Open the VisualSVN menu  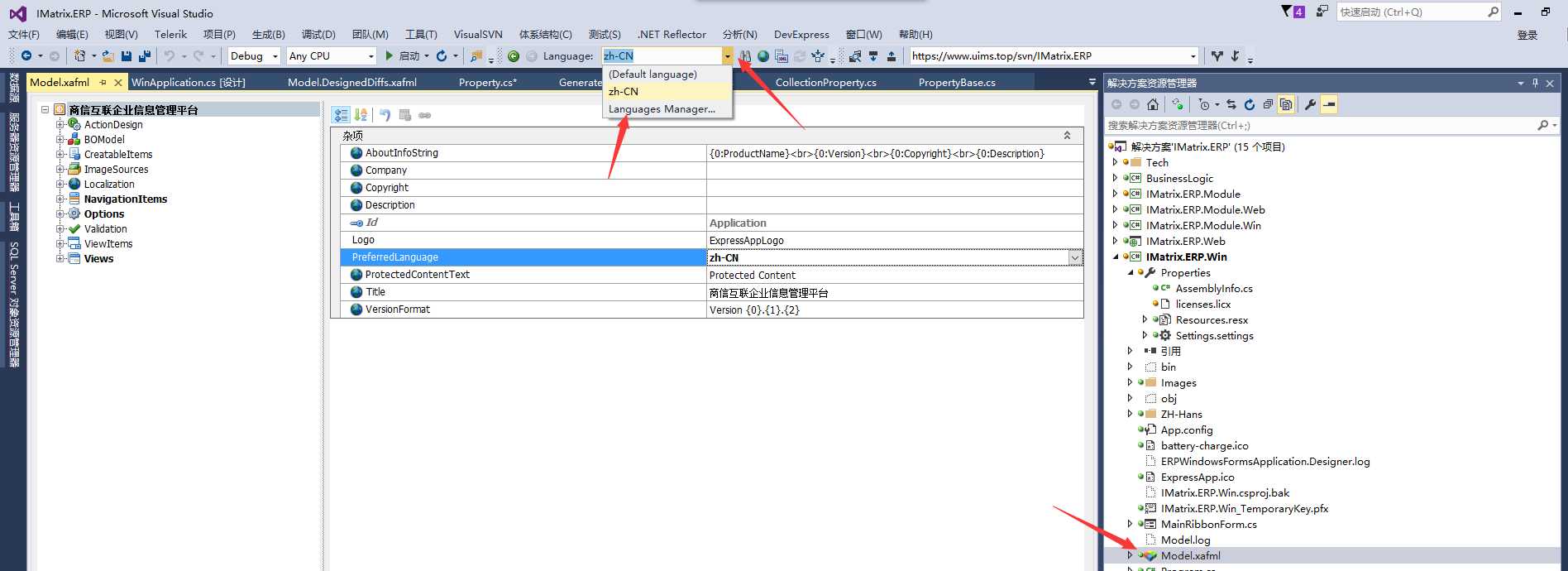click(478, 34)
